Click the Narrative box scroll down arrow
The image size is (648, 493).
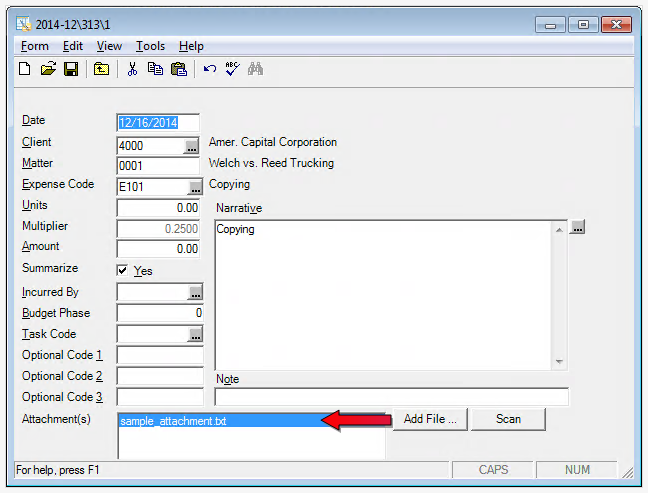pos(560,363)
